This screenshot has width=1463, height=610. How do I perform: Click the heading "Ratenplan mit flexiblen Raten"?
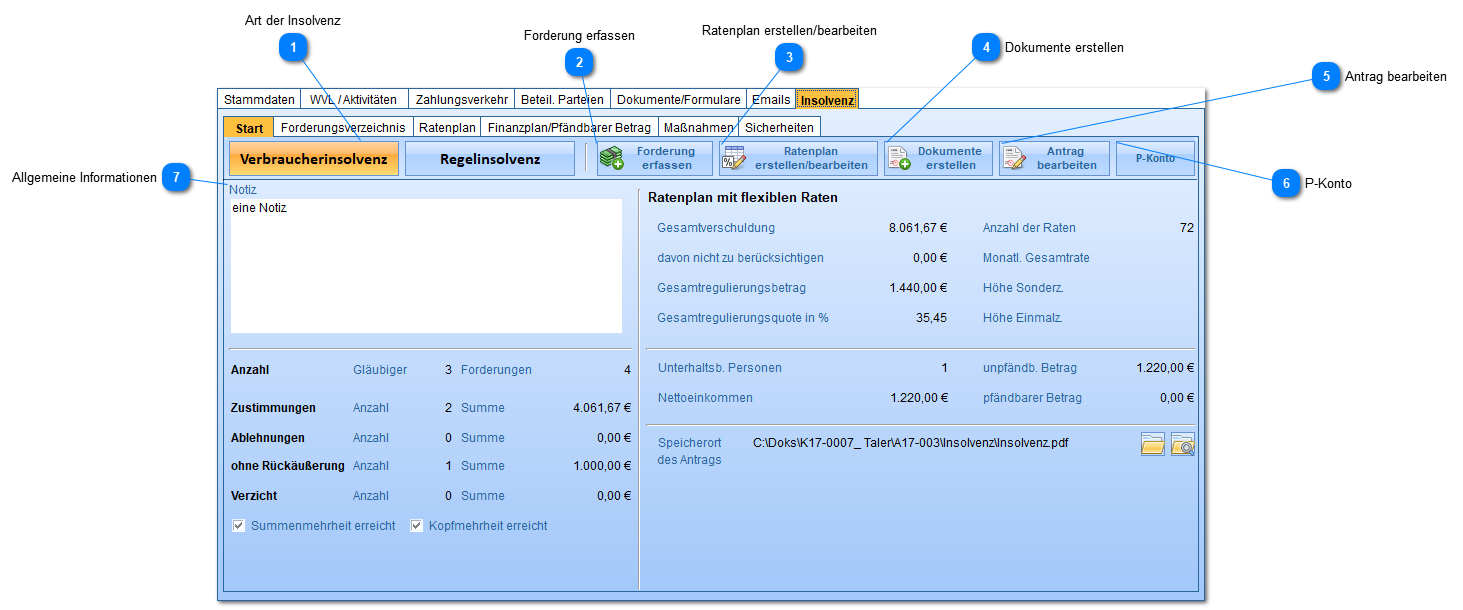(x=743, y=198)
